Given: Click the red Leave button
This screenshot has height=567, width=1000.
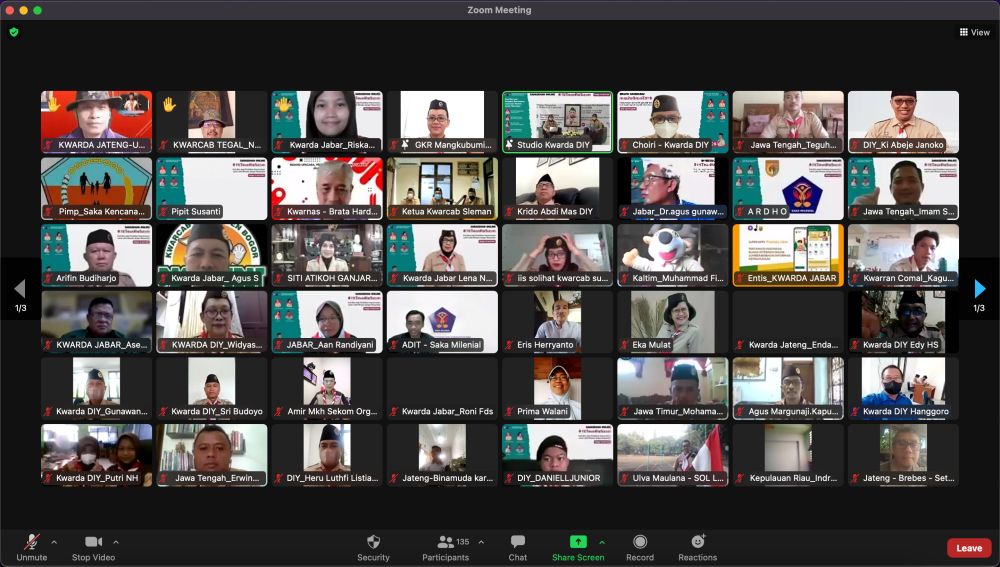Looking at the screenshot, I should coord(969,548).
